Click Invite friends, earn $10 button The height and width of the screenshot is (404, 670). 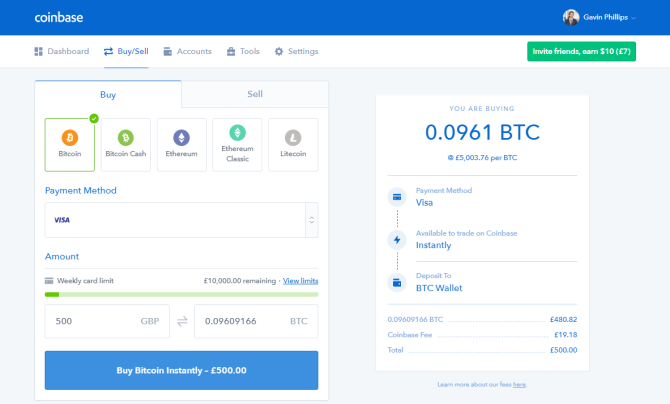(581, 51)
